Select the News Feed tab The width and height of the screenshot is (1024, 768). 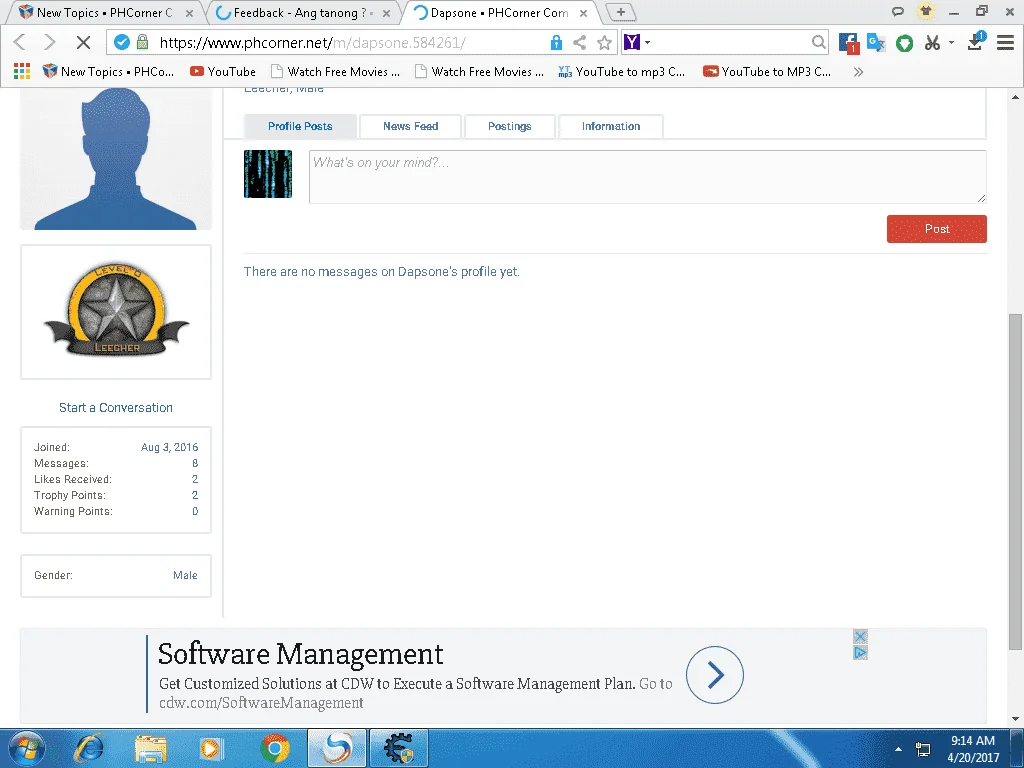(x=411, y=126)
